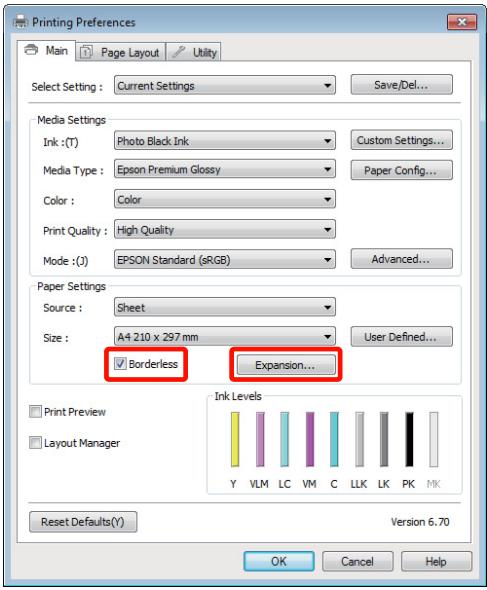This screenshot has width=487, height=590.
Task: Select the Main tab
Action: click(46, 50)
